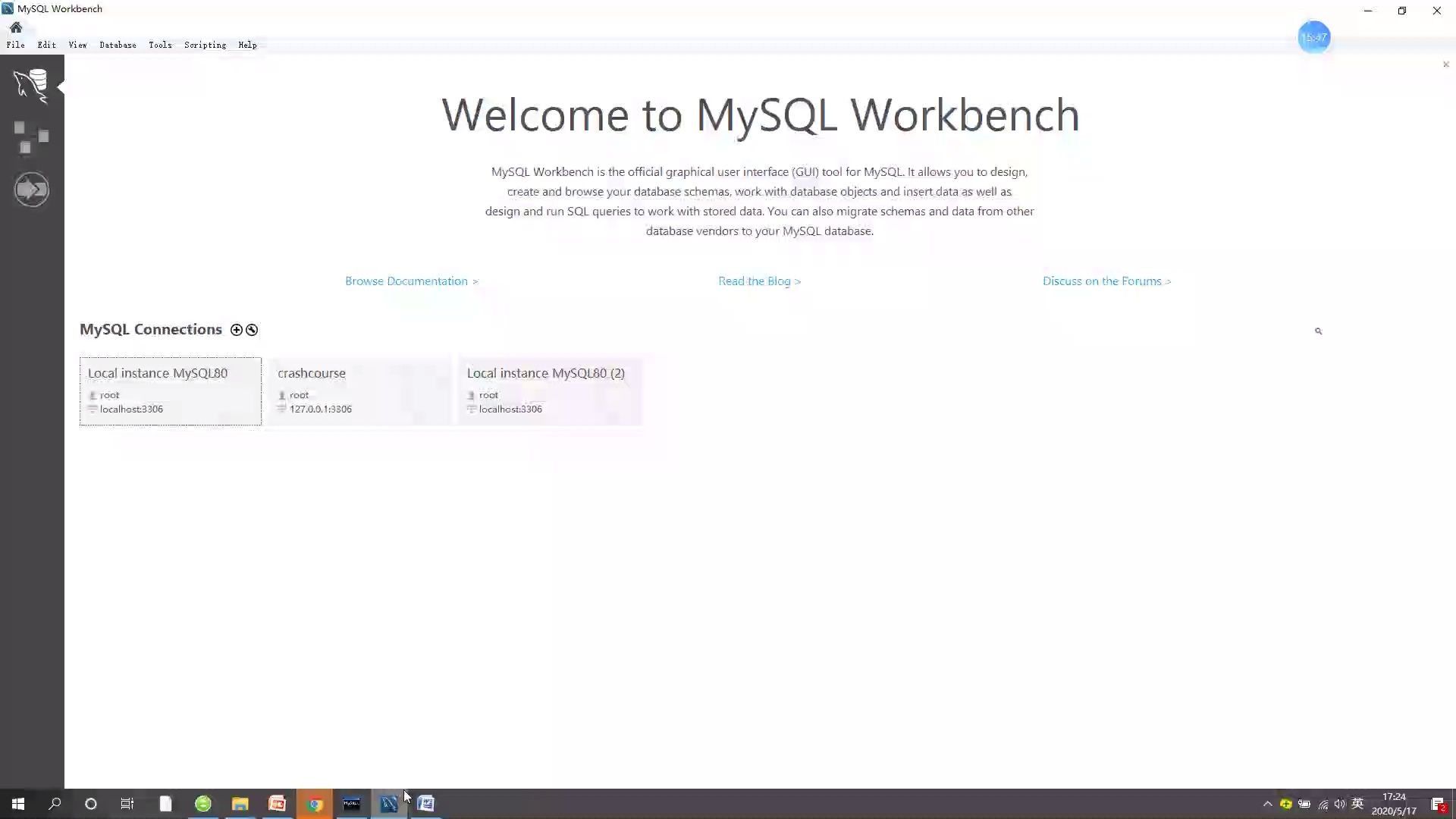Open the Wi-Fi network tray icon
Screen dimensions: 1456x819
tap(1322, 805)
